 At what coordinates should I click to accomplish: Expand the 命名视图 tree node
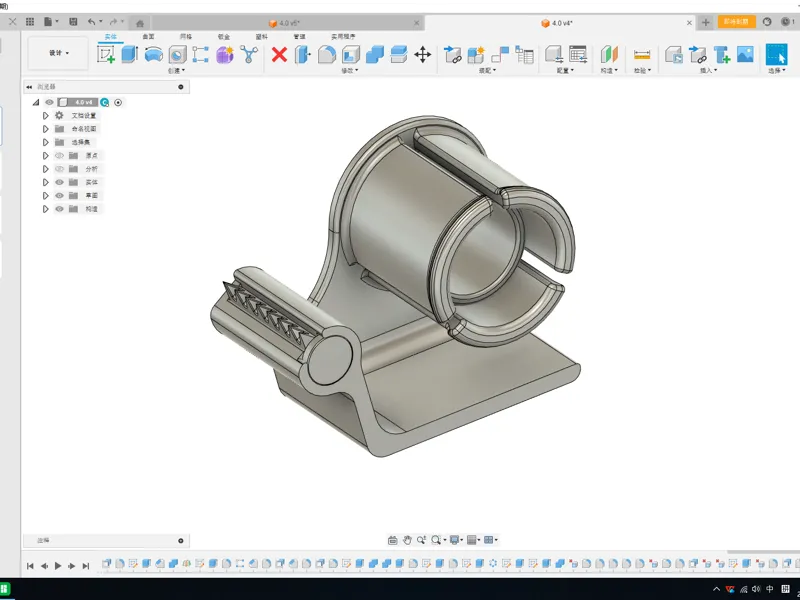click(45, 129)
